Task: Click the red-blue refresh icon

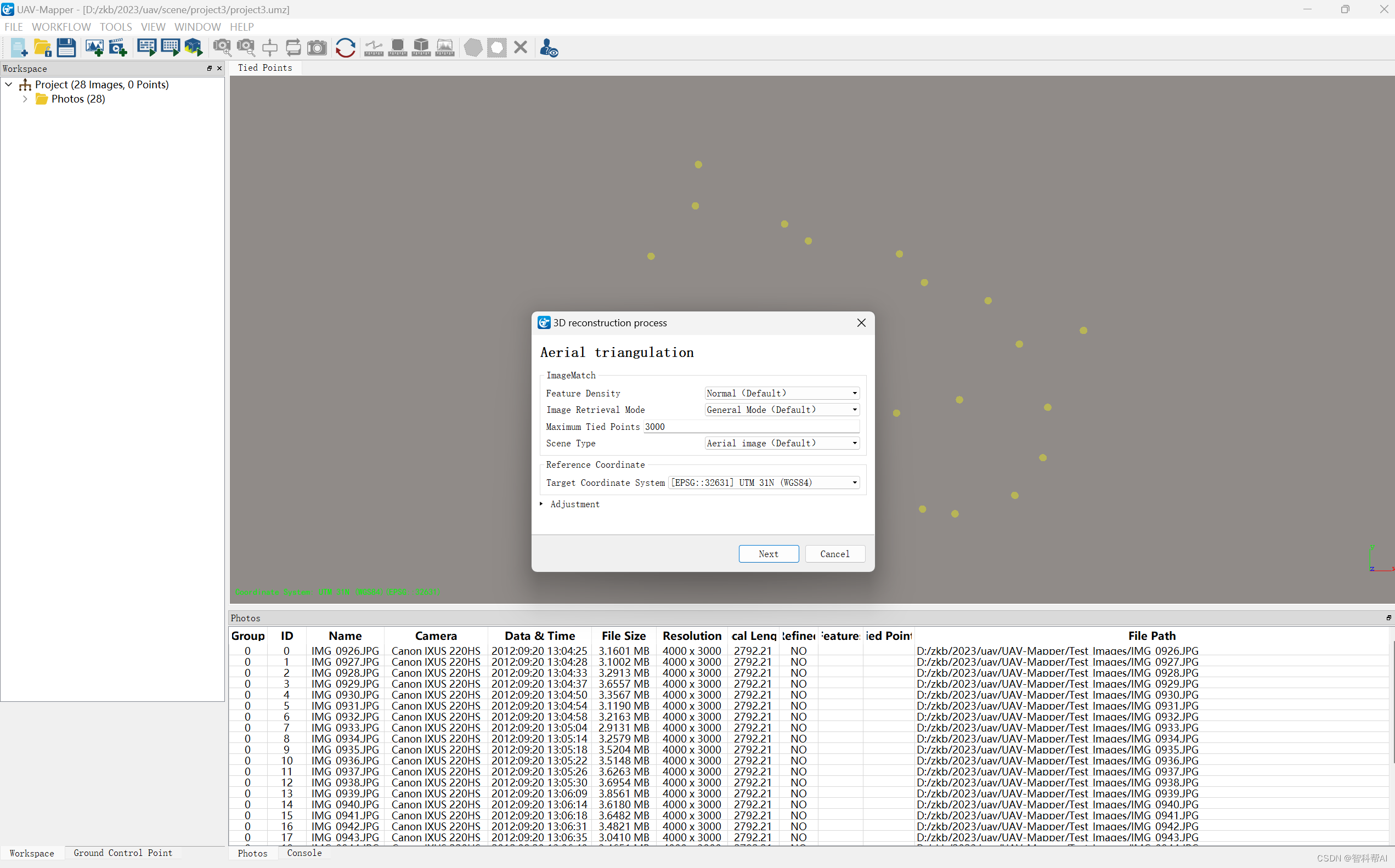Action: (x=345, y=48)
